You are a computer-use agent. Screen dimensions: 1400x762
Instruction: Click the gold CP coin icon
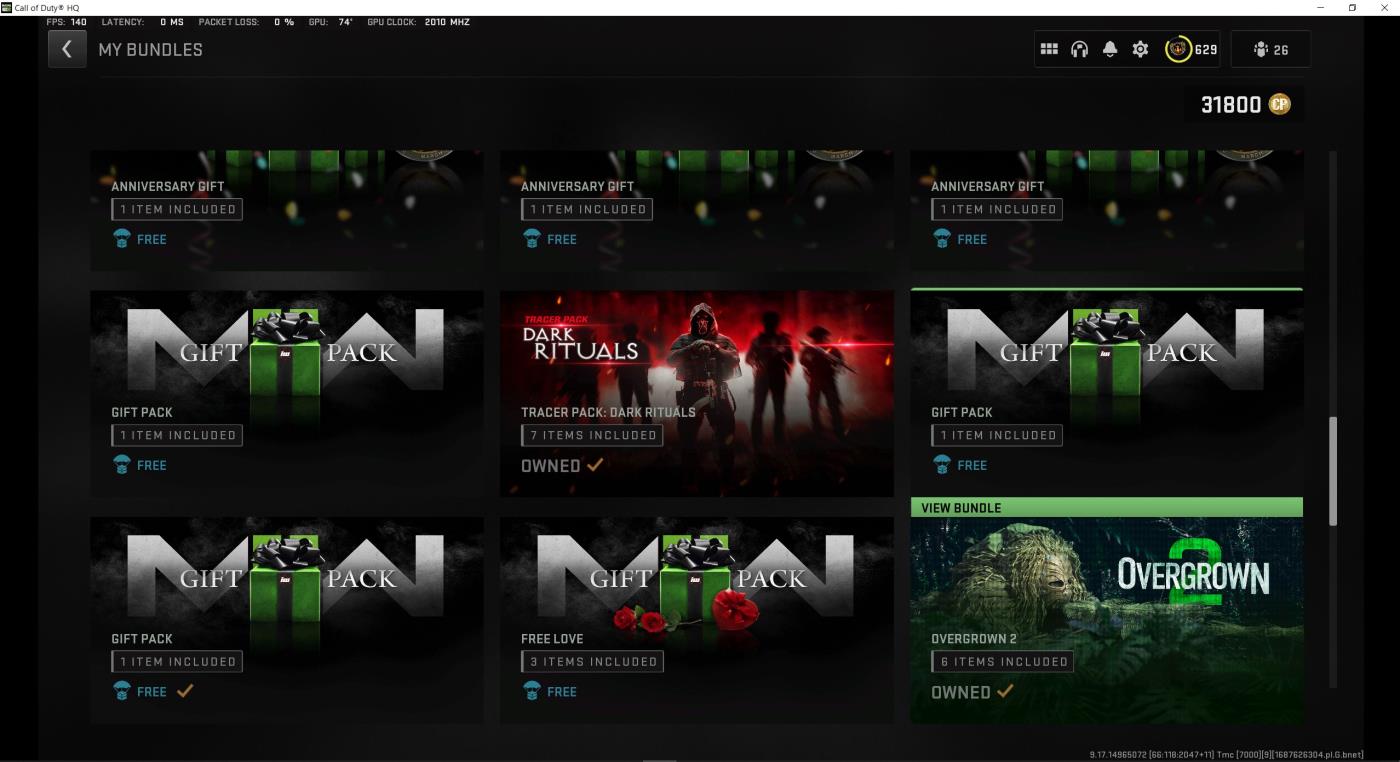pyautogui.click(x=1279, y=104)
